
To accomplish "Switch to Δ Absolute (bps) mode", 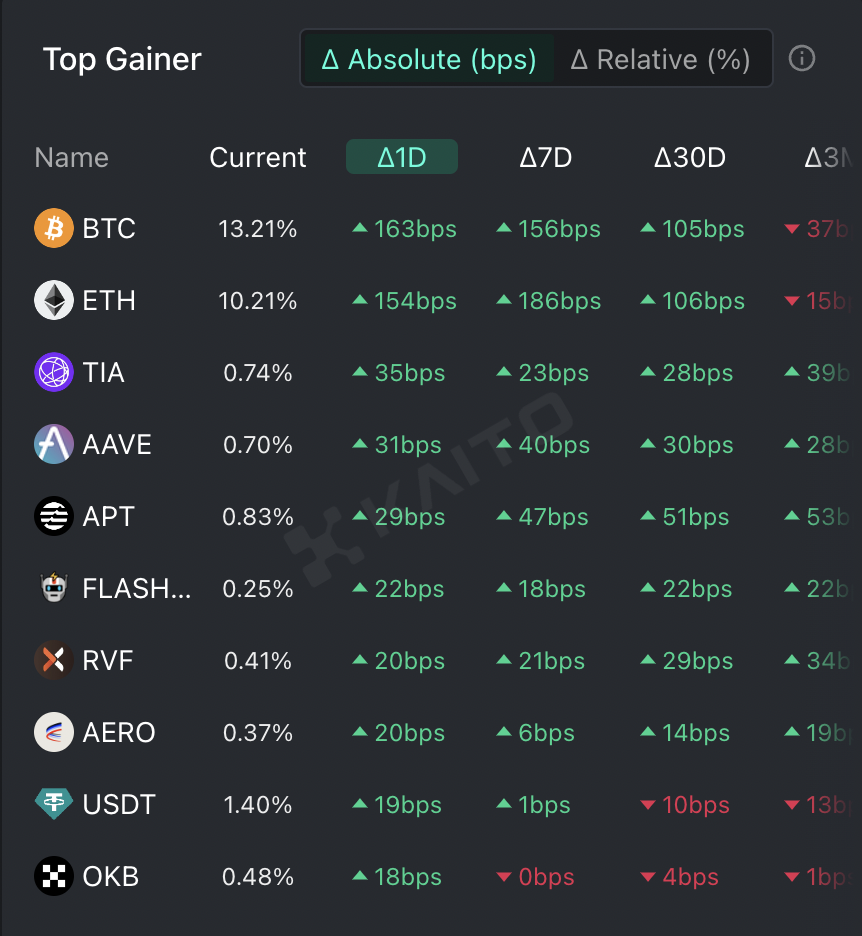I will (429, 60).
